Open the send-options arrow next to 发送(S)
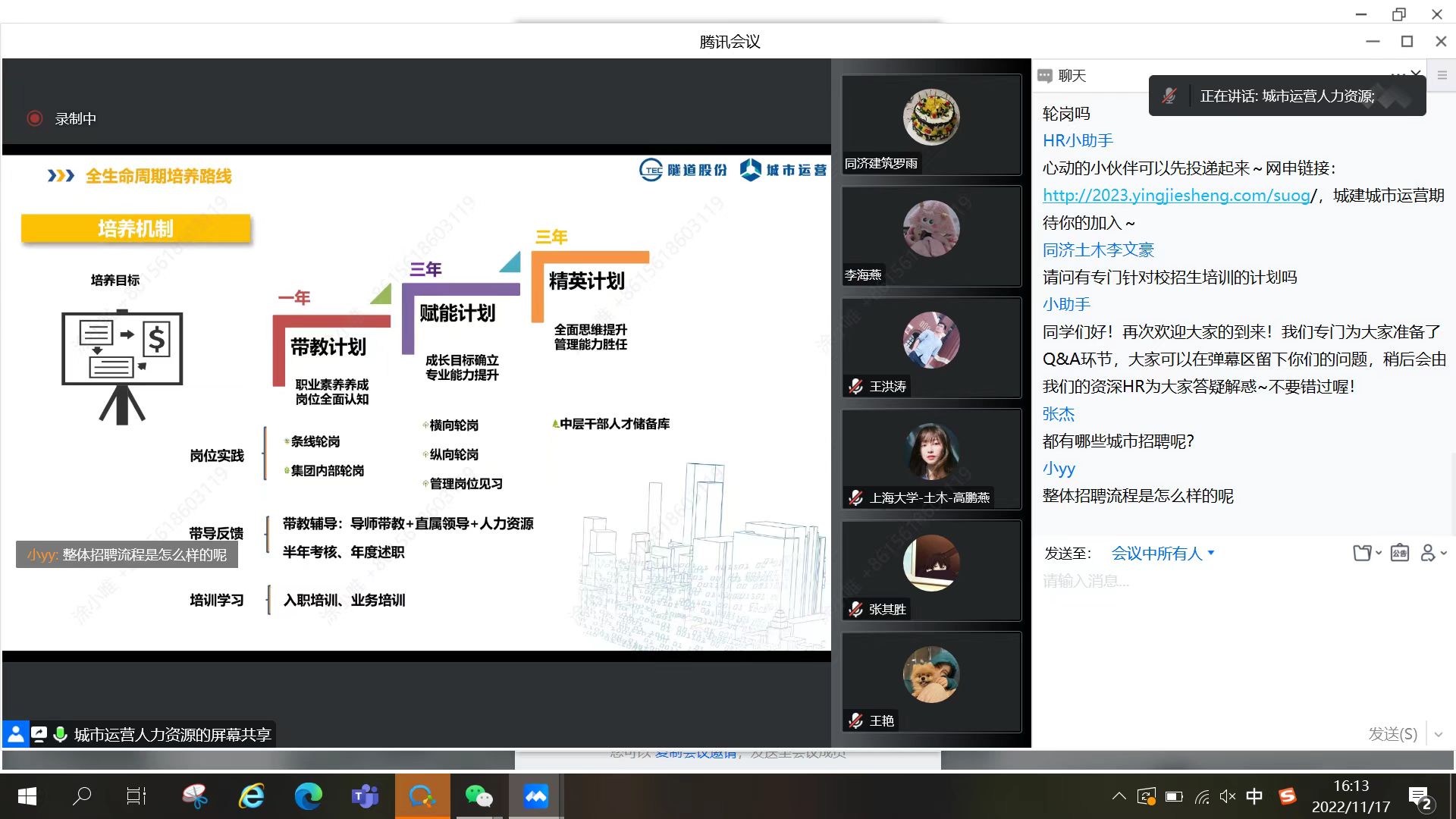This screenshot has height=819, width=1456. coord(1439,734)
